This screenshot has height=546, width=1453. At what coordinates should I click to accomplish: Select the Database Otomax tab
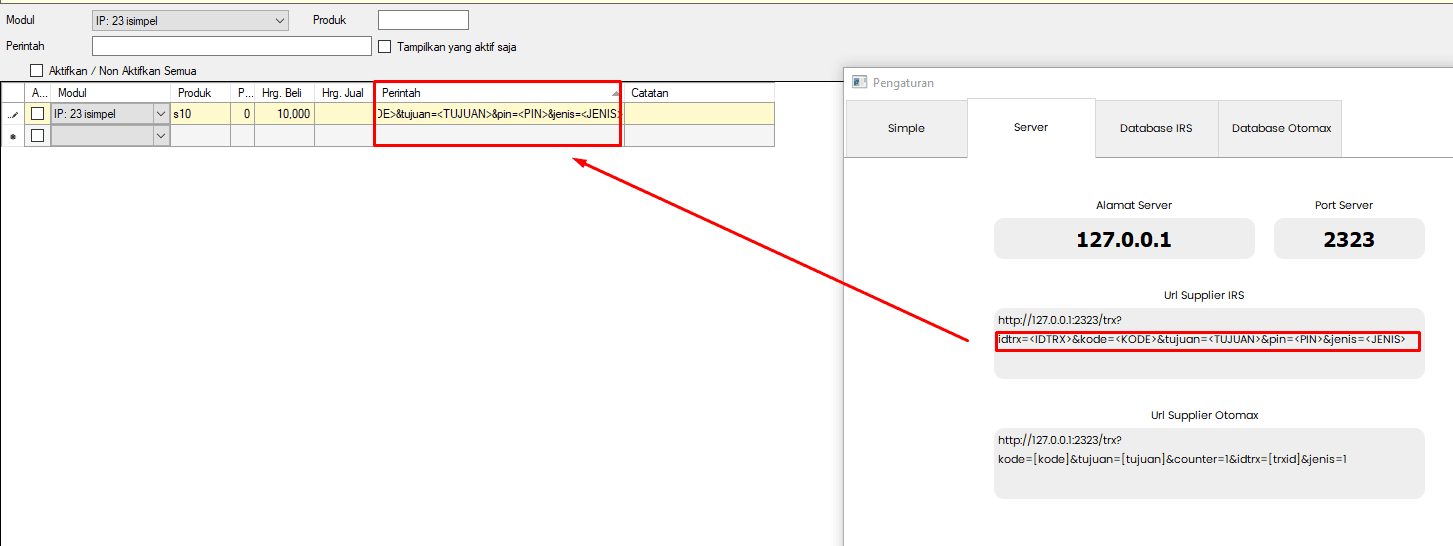(1281, 128)
